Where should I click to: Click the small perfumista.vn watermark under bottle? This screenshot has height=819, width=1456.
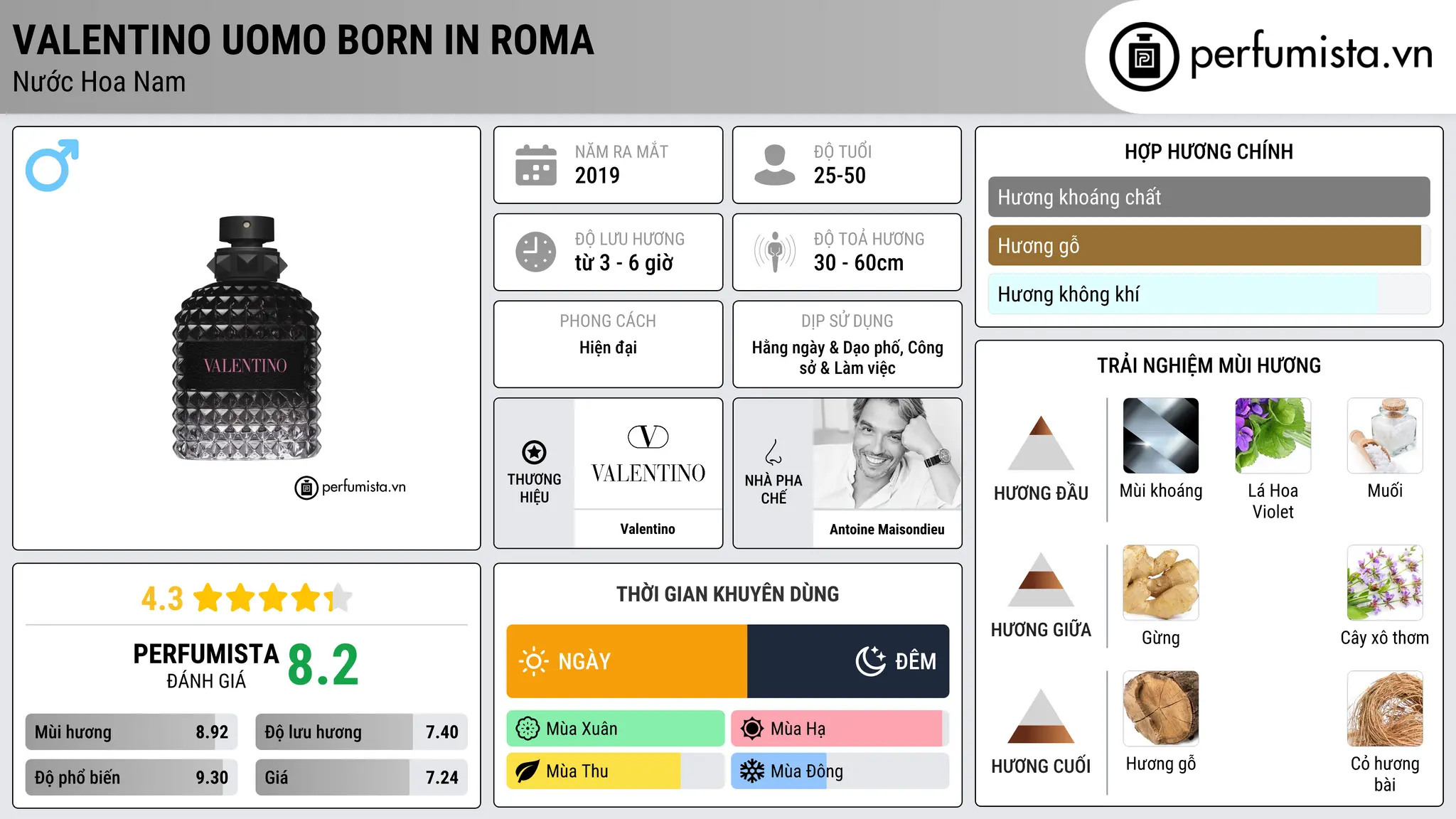tap(350, 487)
